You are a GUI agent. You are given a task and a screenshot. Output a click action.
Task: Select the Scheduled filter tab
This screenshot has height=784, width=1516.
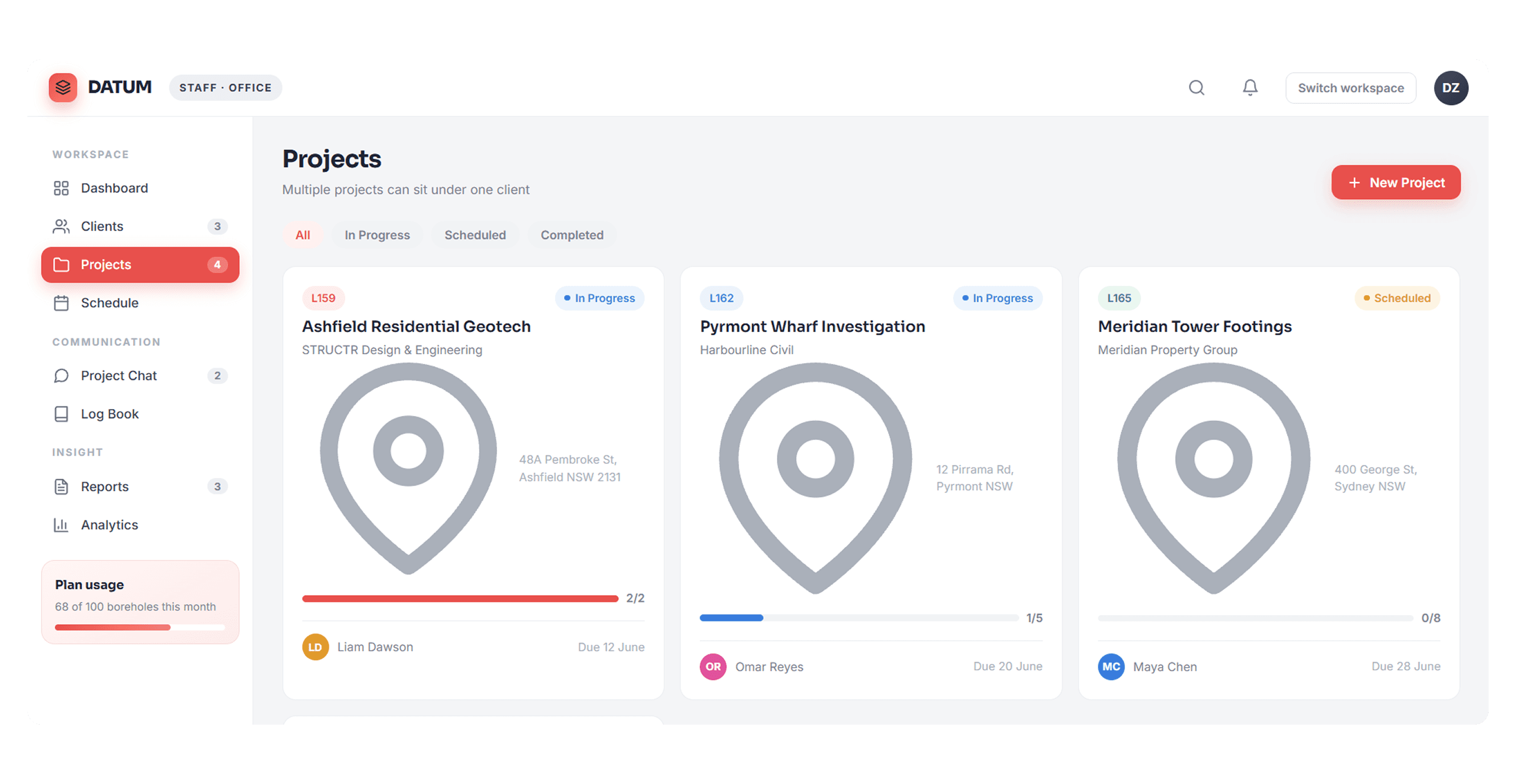click(475, 235)
